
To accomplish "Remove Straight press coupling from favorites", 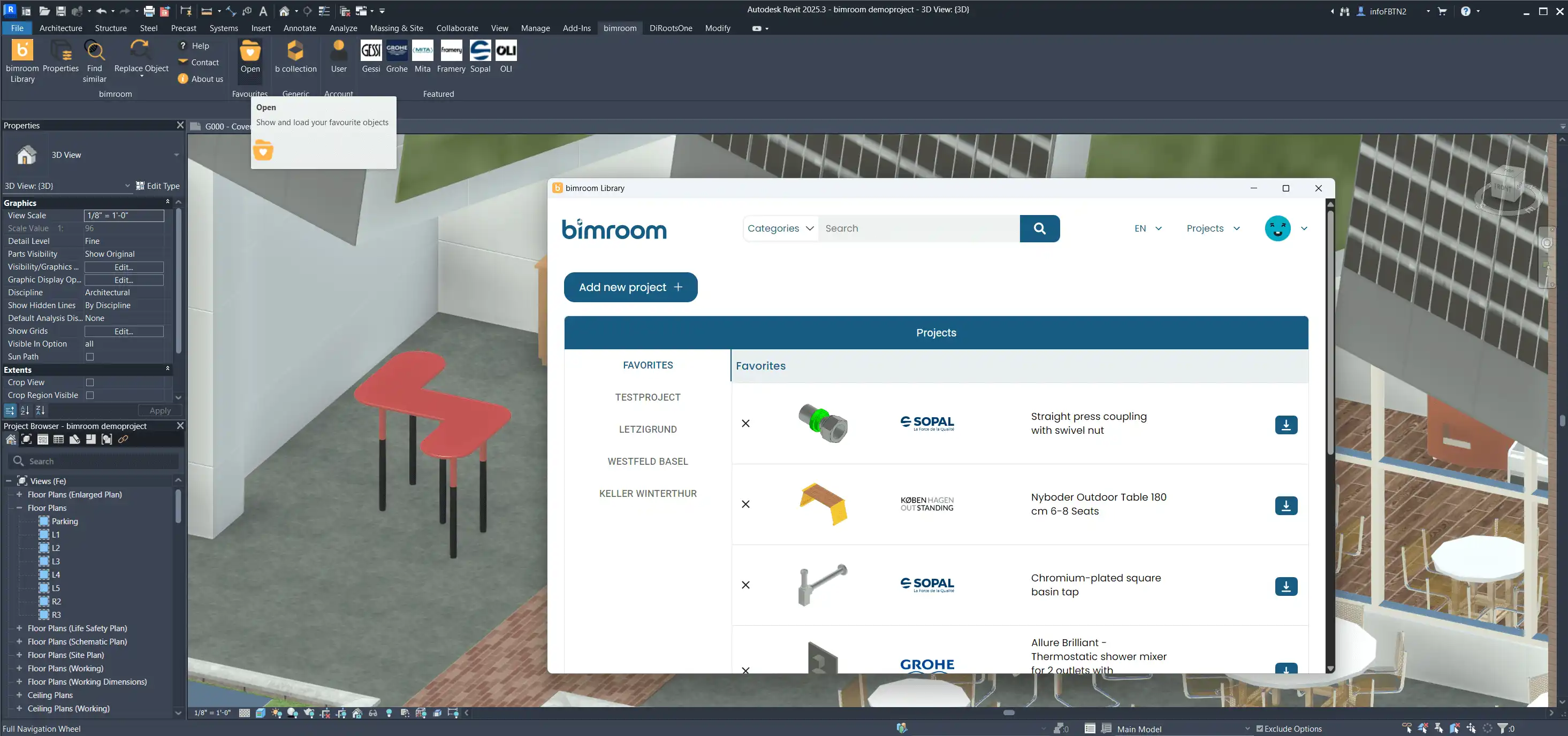I will point(745,423).
